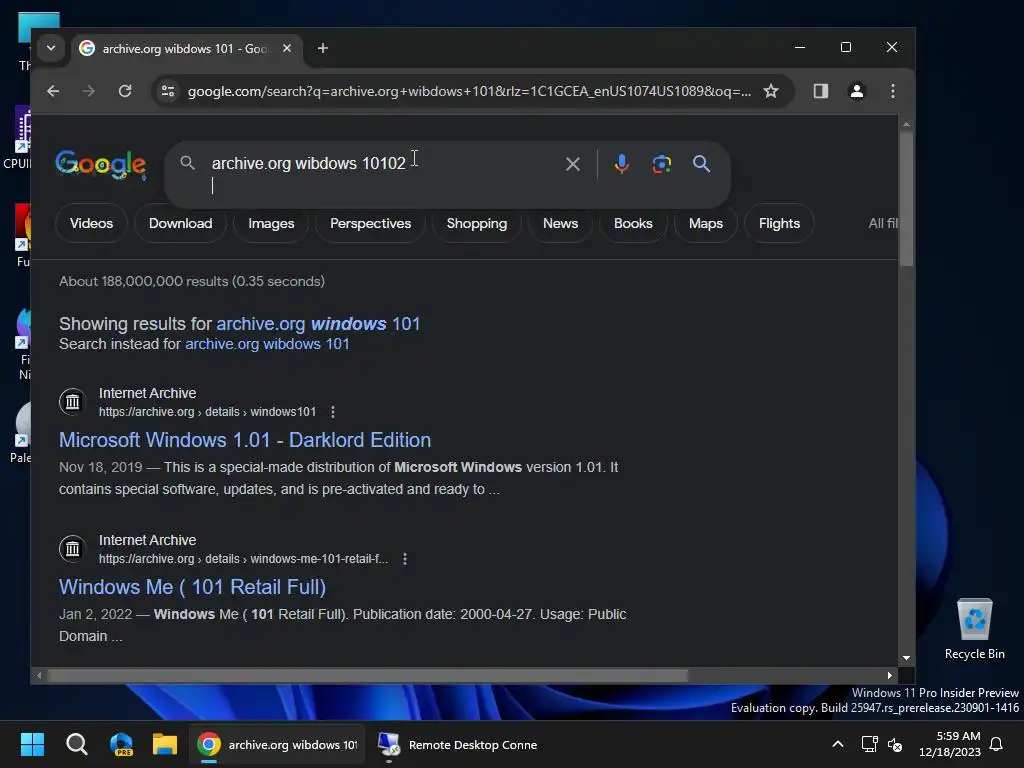The height and width of the screenshot is (768, 1024).
Task: Submit search with blue magnifier icon
Action: 701,164
